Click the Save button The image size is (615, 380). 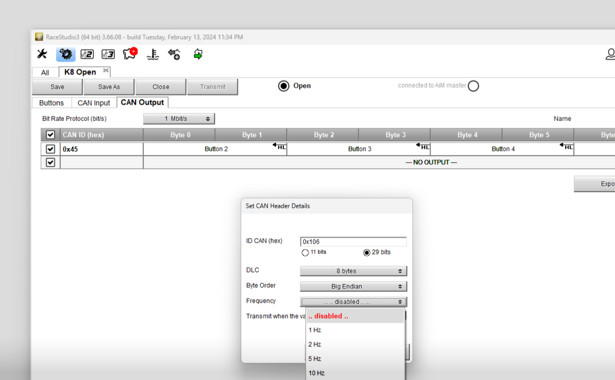coord(57,87)
